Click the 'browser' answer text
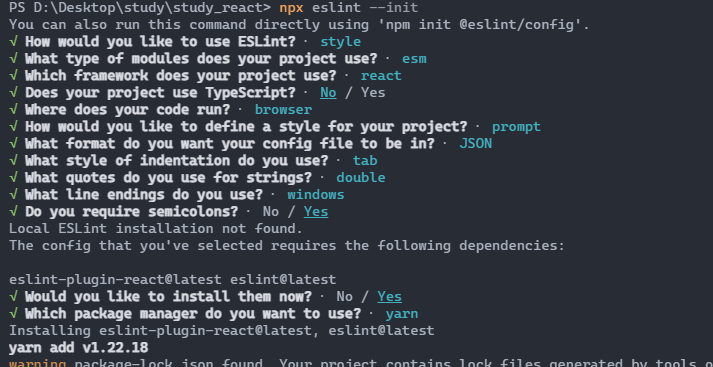 click(283, 110)
